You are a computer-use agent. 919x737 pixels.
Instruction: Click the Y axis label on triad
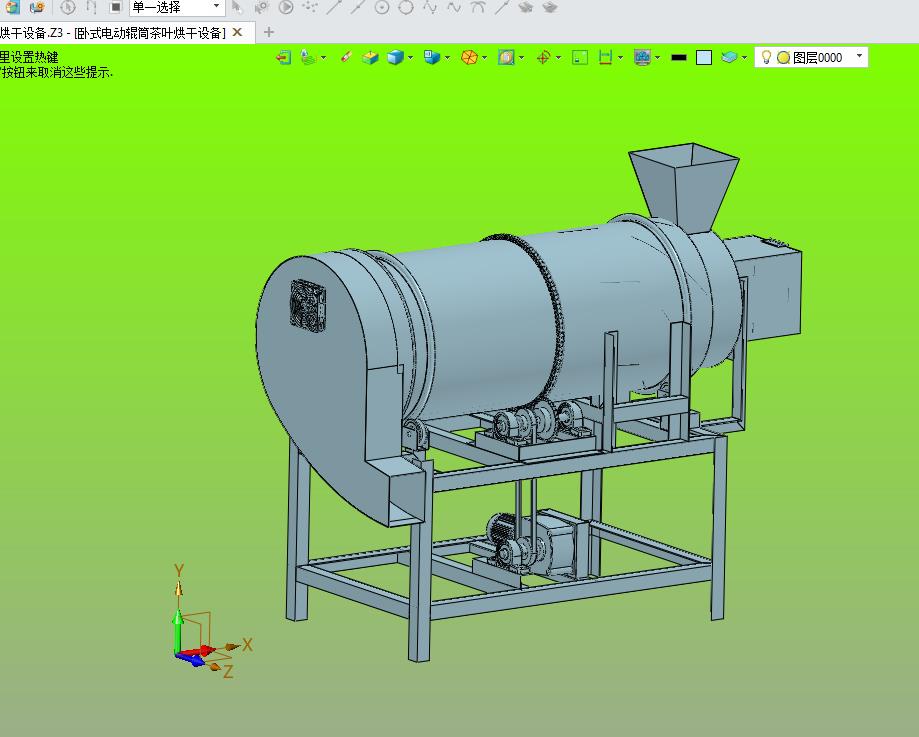179,570
